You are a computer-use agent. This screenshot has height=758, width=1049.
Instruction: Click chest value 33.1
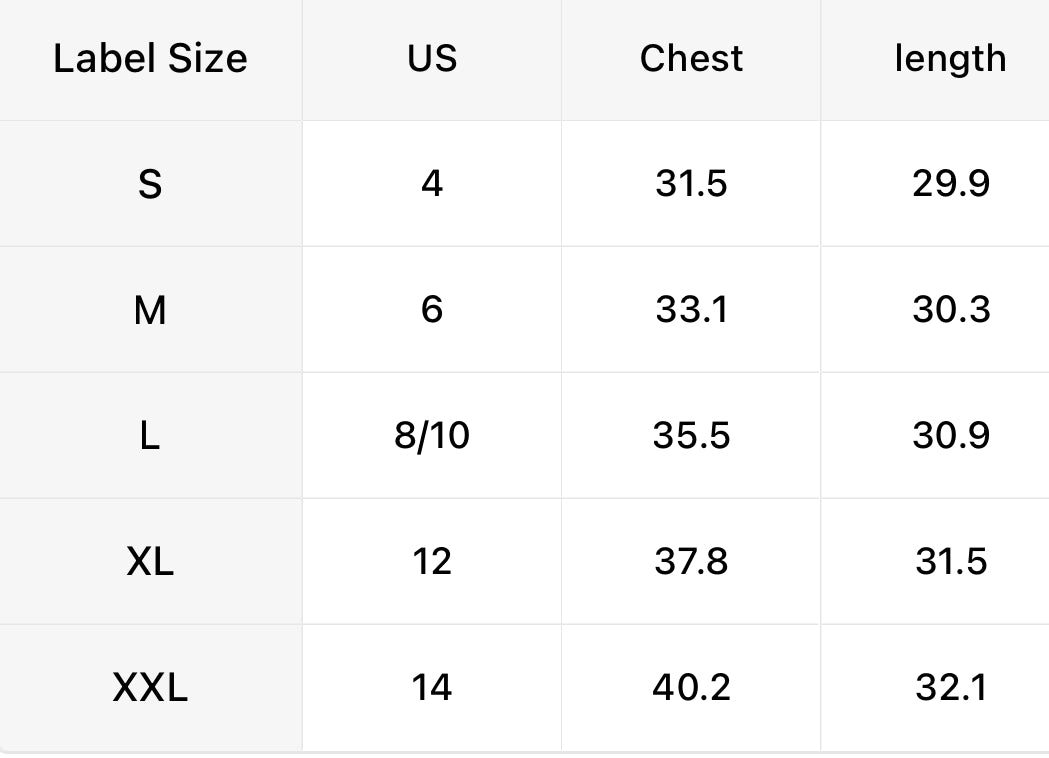click(x=691, y=310)
